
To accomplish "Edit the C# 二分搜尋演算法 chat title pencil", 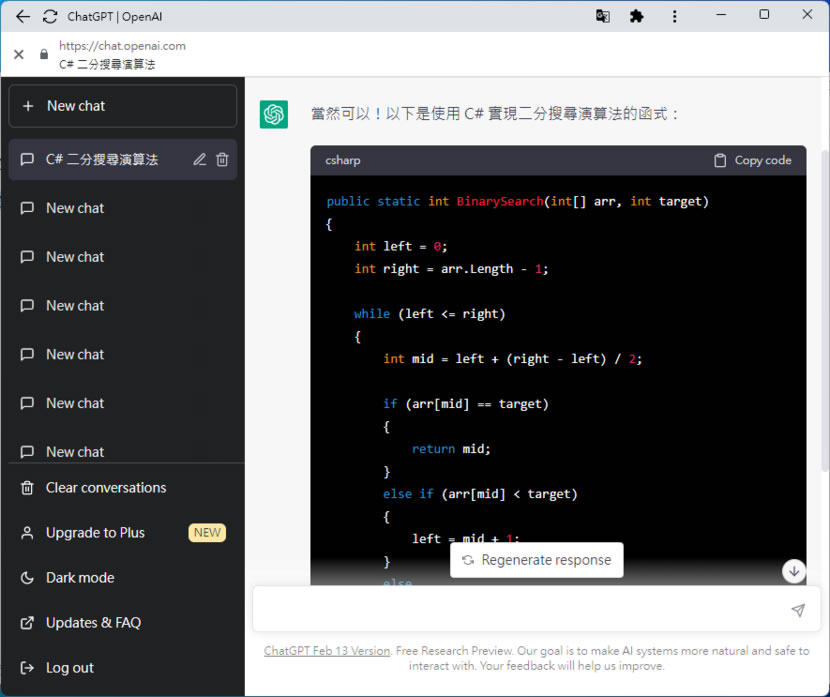I will [200, 159].
